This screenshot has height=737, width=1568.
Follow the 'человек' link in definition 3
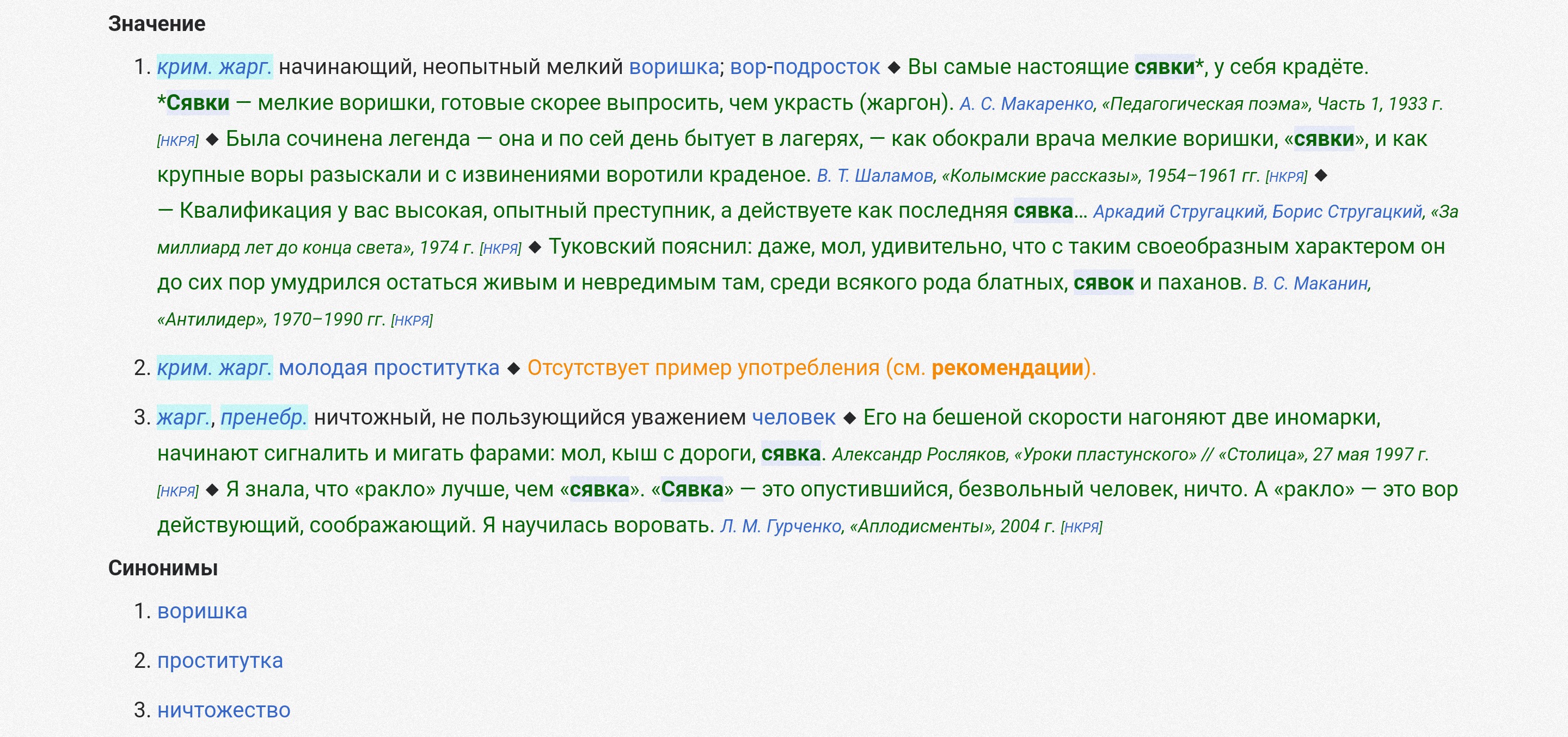click(794, 417)
